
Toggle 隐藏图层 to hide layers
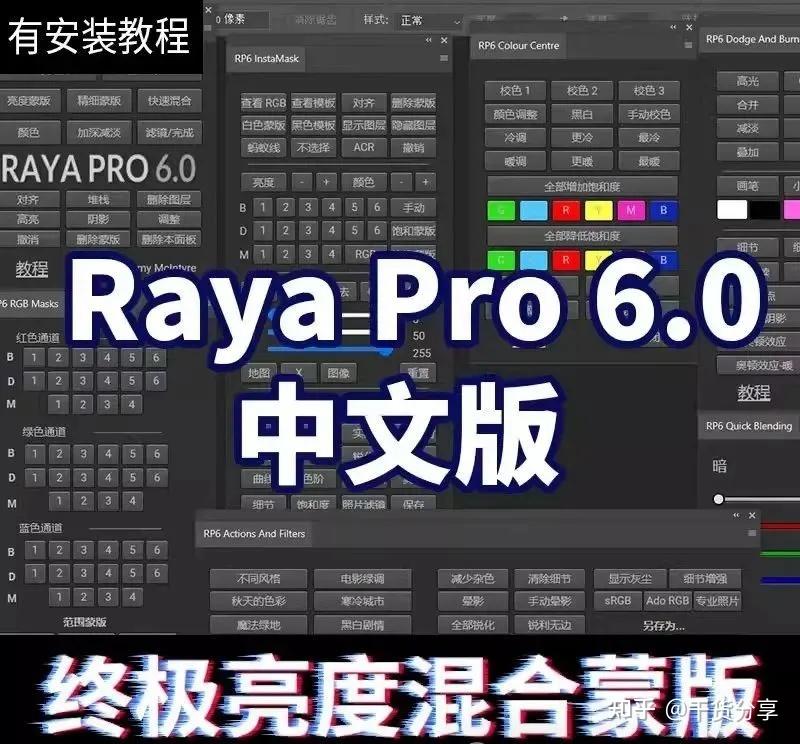(414, 125)
